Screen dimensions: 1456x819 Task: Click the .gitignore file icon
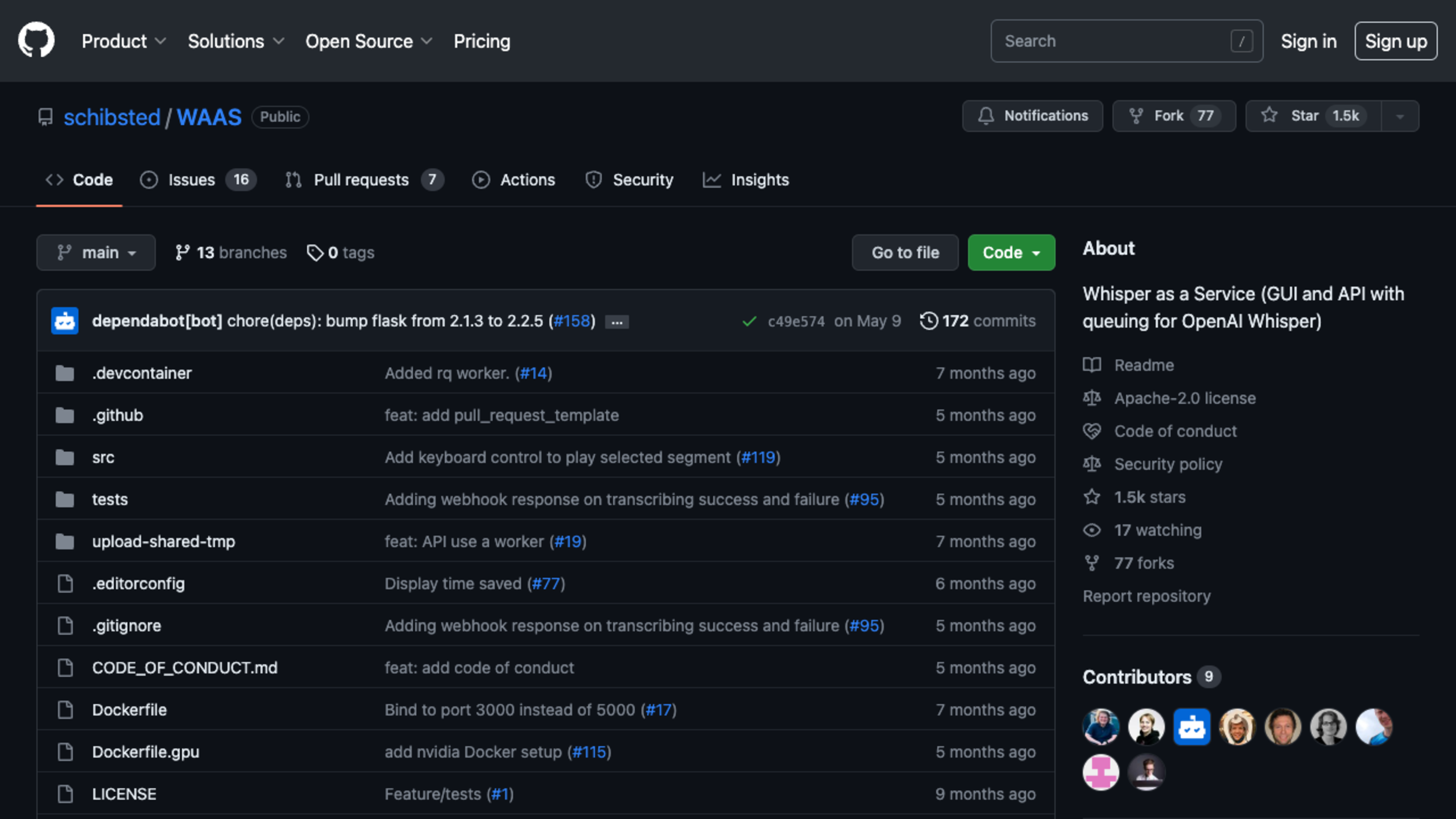pos(66,625)
